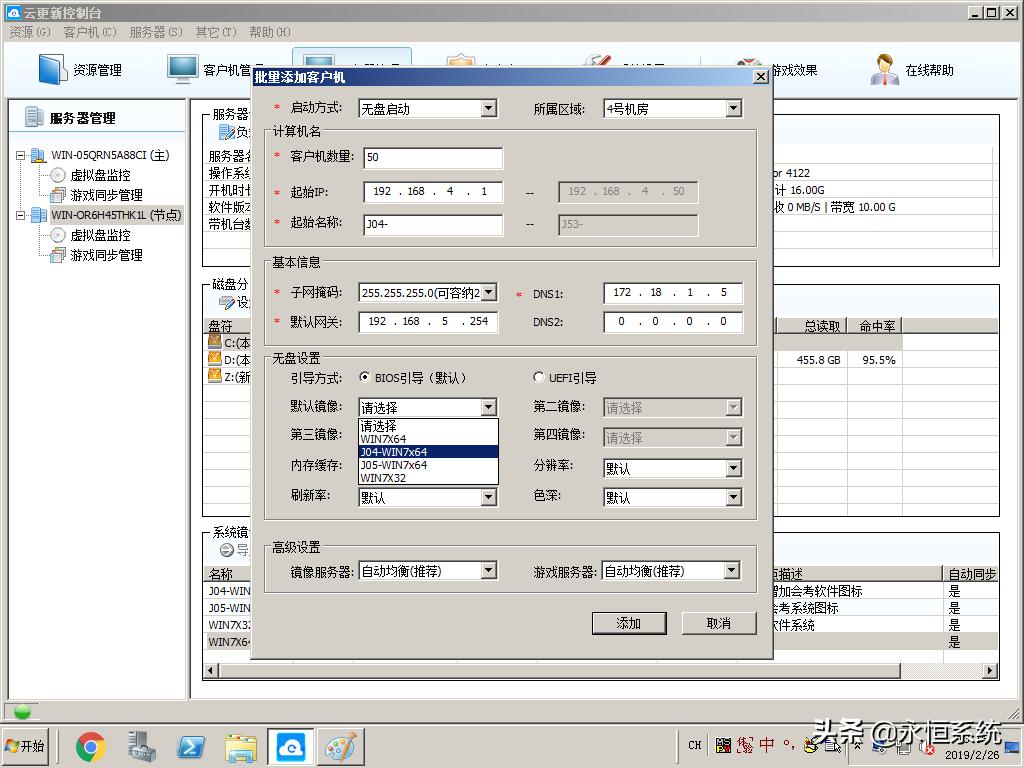Click the 客户机数量 input field

coord(432,157)
